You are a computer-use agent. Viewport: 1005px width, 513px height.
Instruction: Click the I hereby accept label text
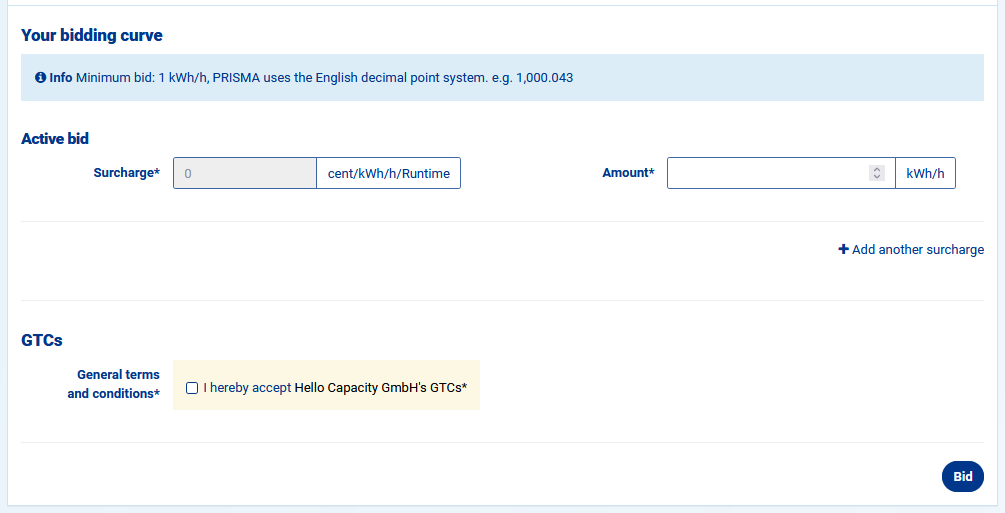[x=247, y=388]
